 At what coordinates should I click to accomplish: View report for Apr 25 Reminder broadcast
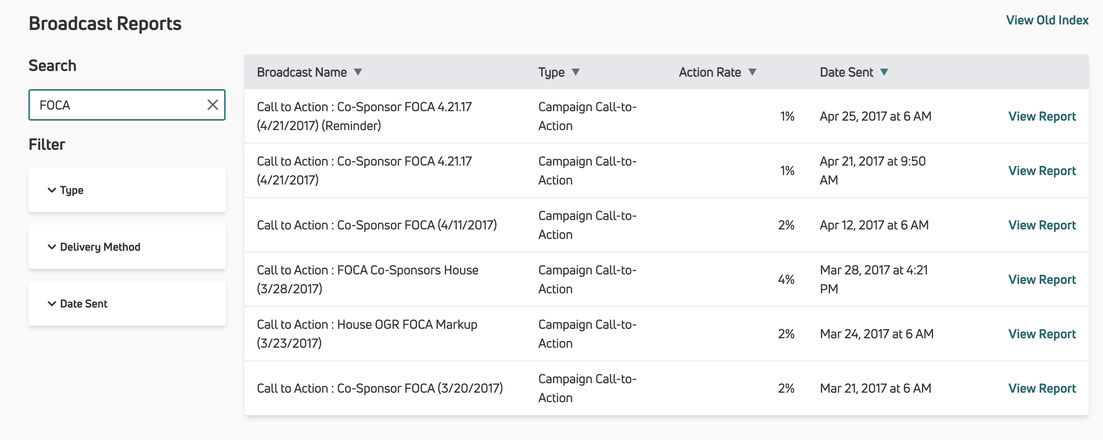pyautogui.click(x=1041, y=116)
